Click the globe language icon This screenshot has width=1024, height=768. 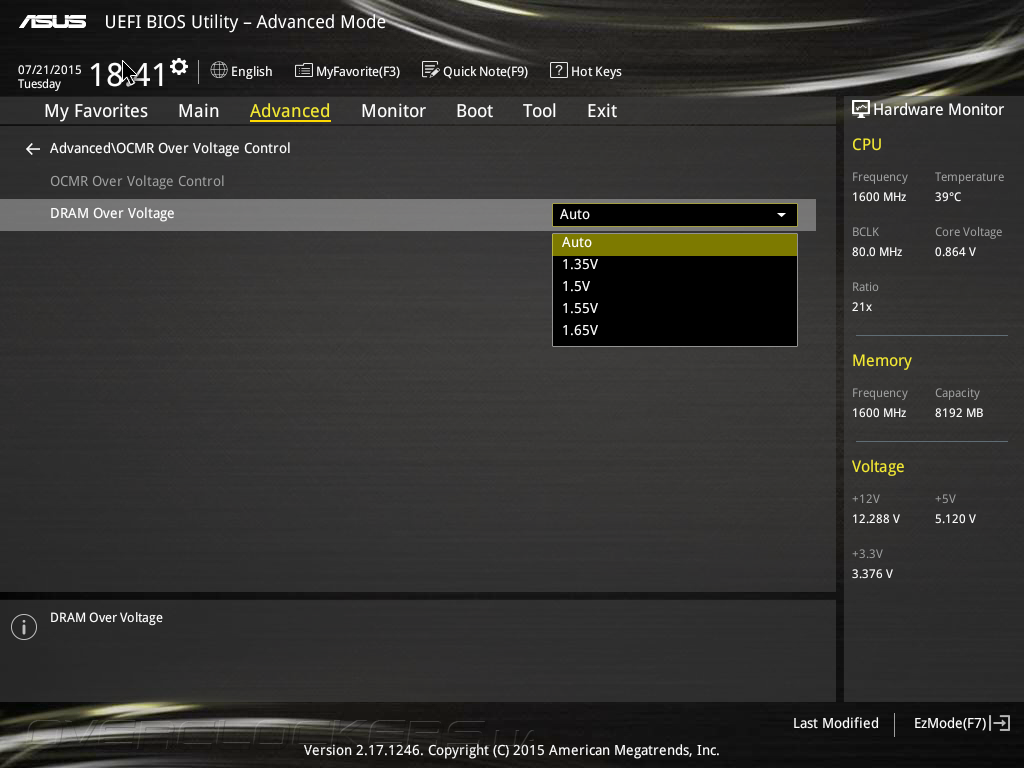click(219, 70)
